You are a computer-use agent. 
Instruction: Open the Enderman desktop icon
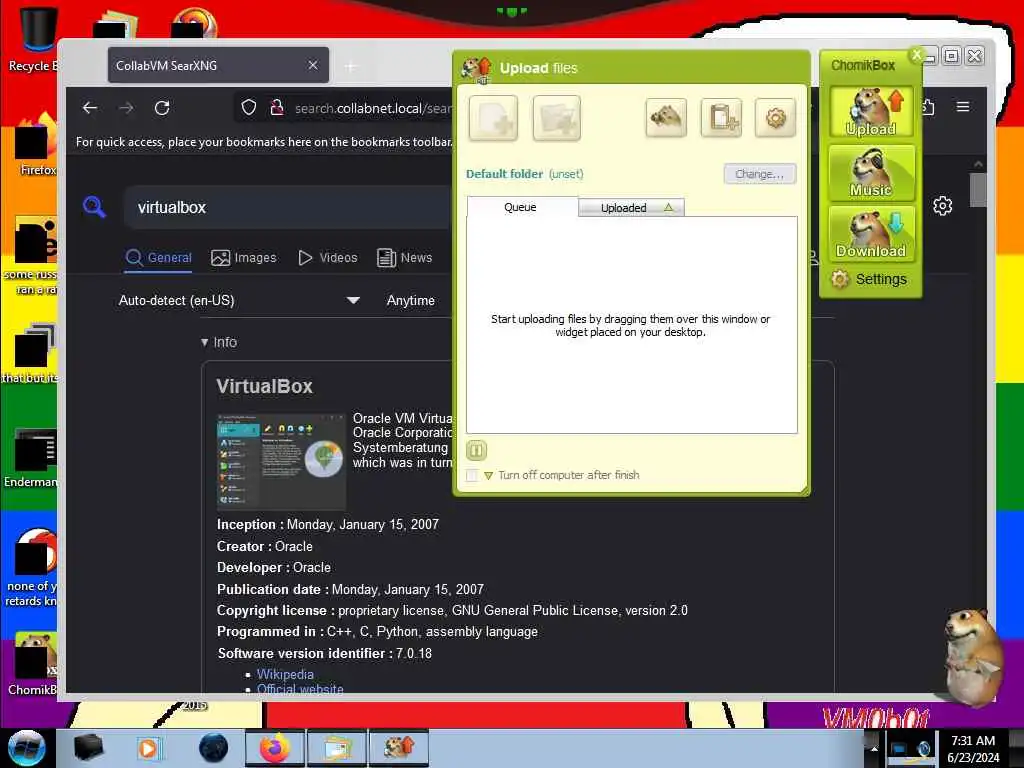(x=33, y=458)
